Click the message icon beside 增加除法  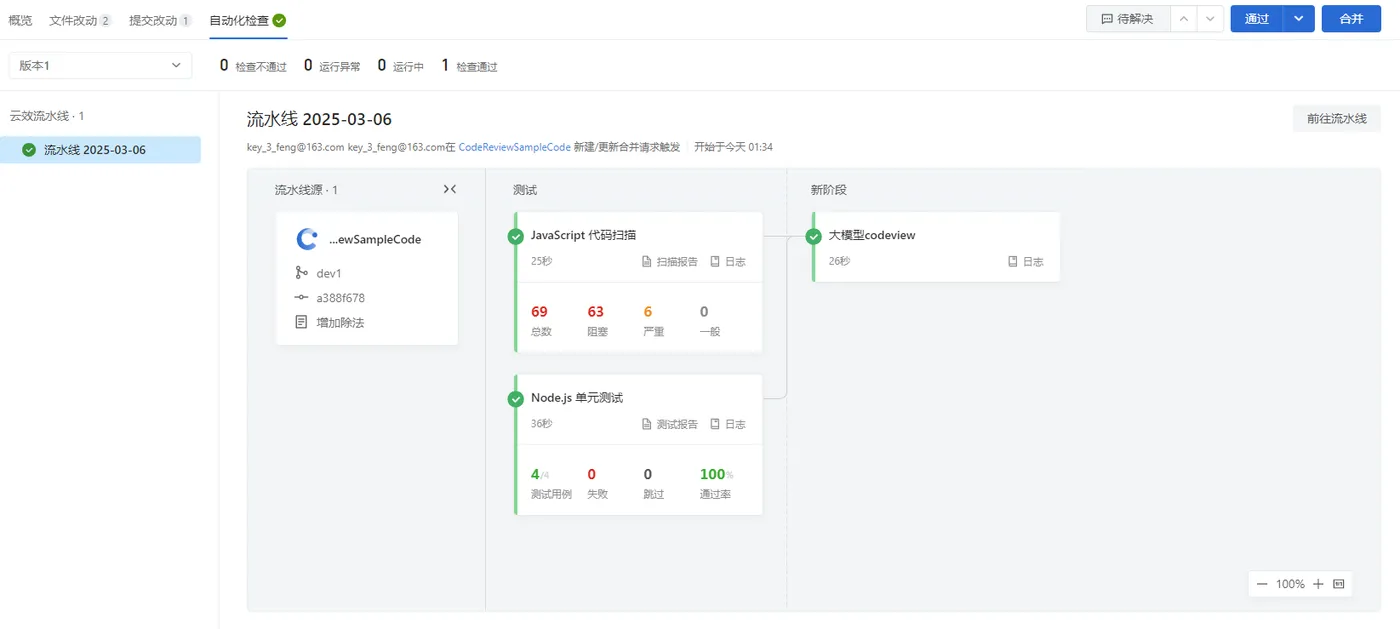pos(301,322)
